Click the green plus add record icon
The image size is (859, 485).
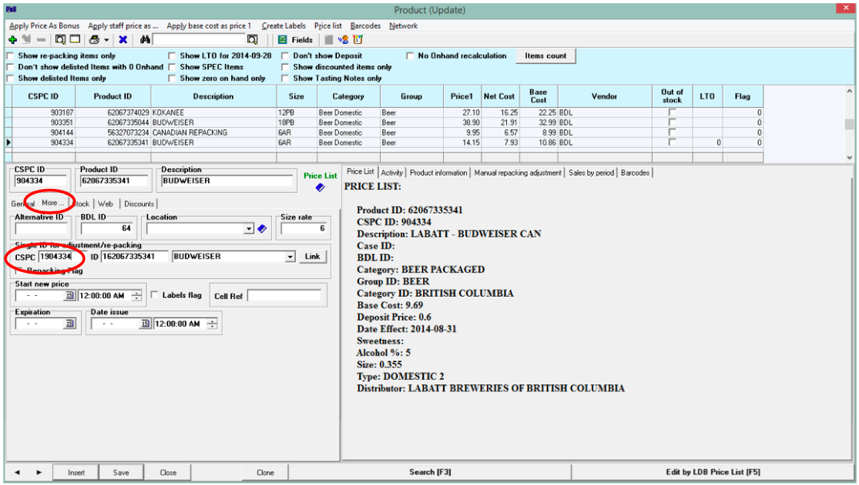13,40
